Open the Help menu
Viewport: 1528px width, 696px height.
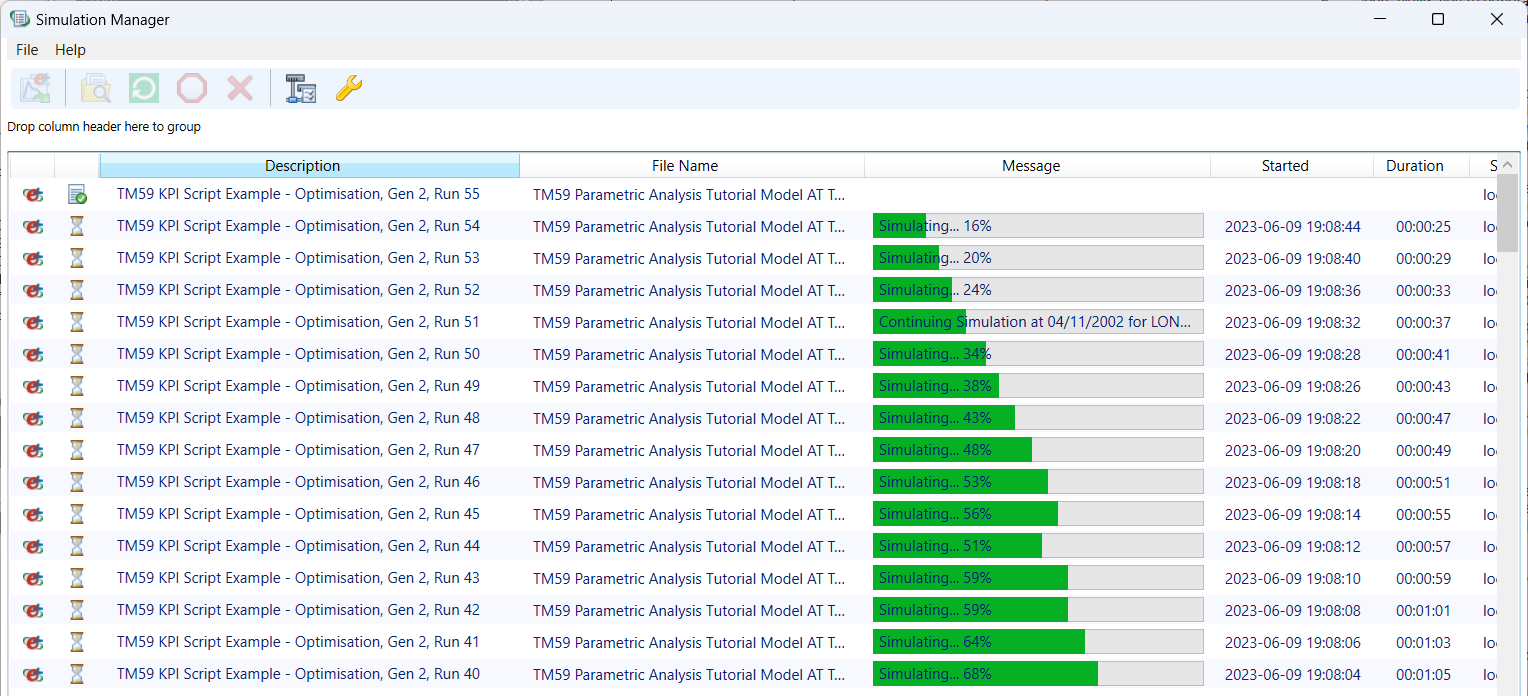click(x=70, y=50)
